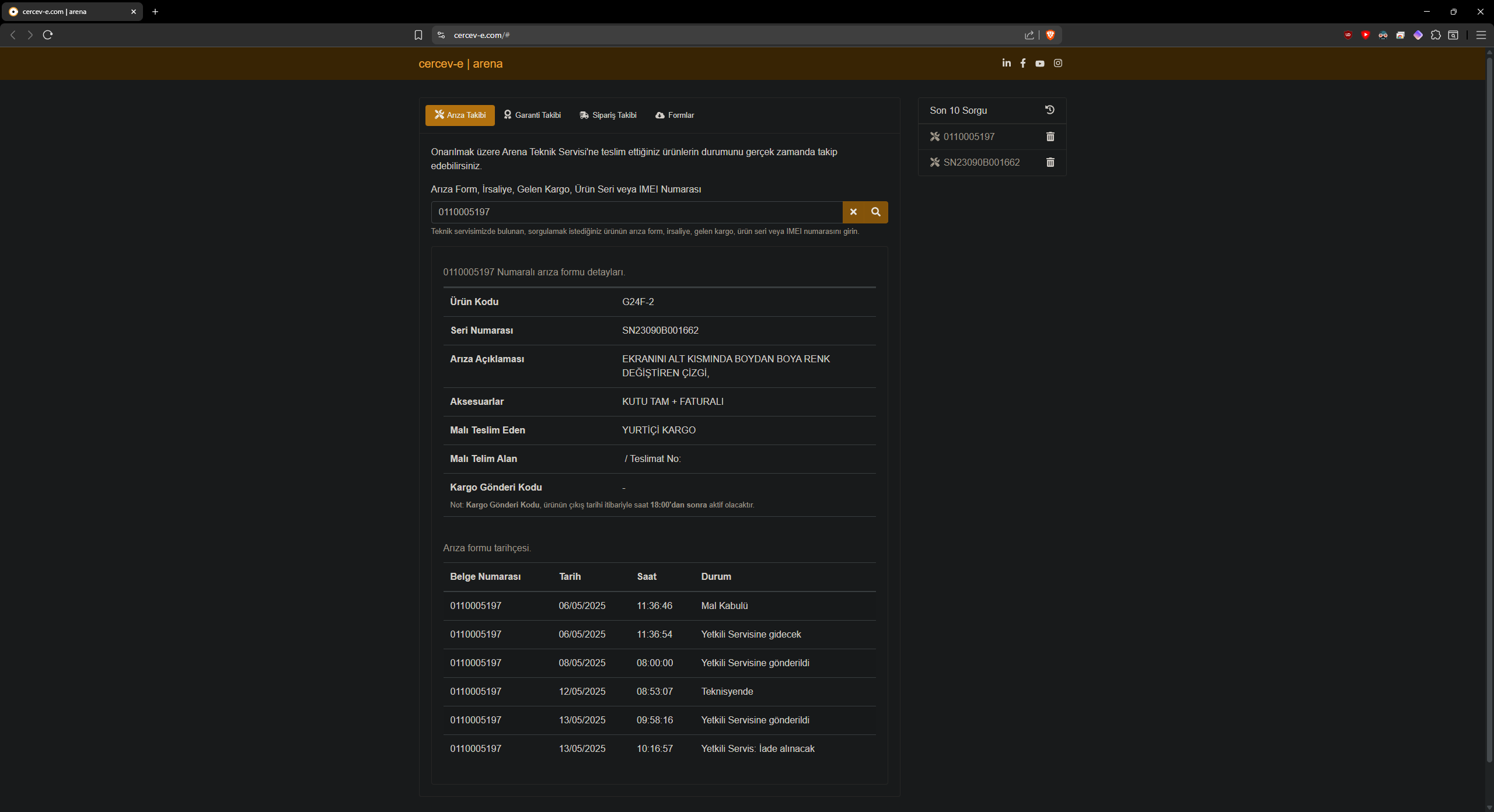Click the Mal Kabulü status row
The width and height of the screenshot is (1494, 812).
pos(659,605)
